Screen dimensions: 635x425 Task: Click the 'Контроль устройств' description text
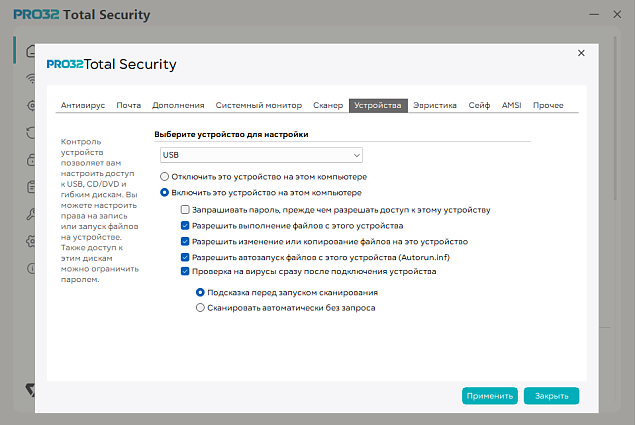click(100, 210)
